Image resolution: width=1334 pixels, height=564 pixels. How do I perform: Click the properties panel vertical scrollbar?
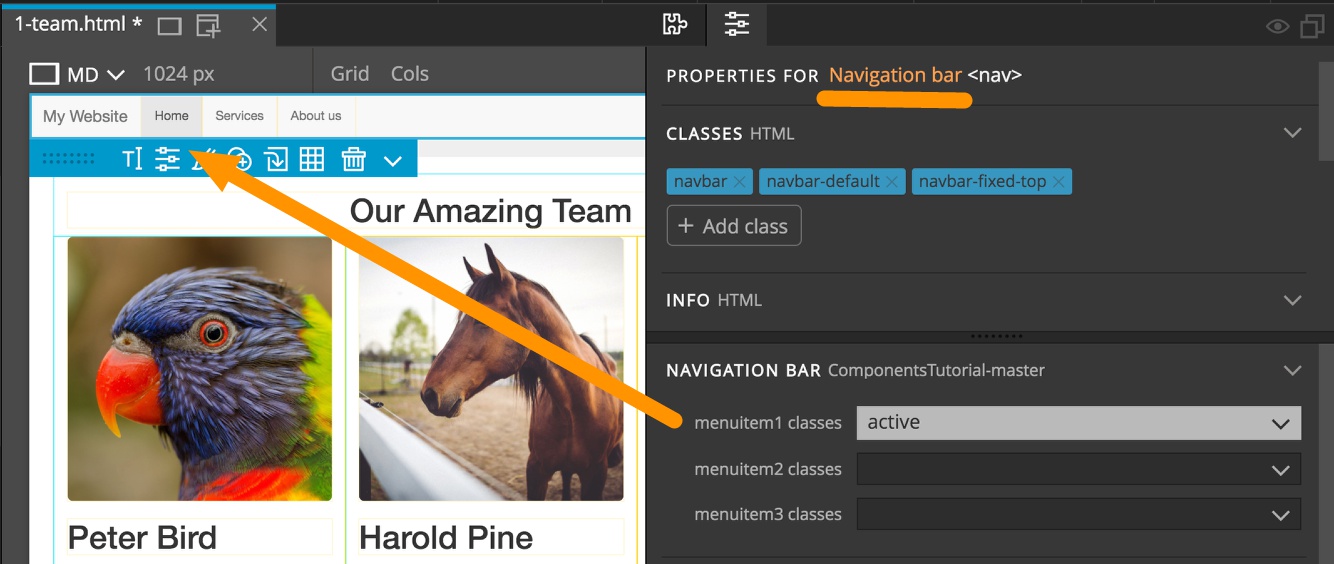point(1326,110)
